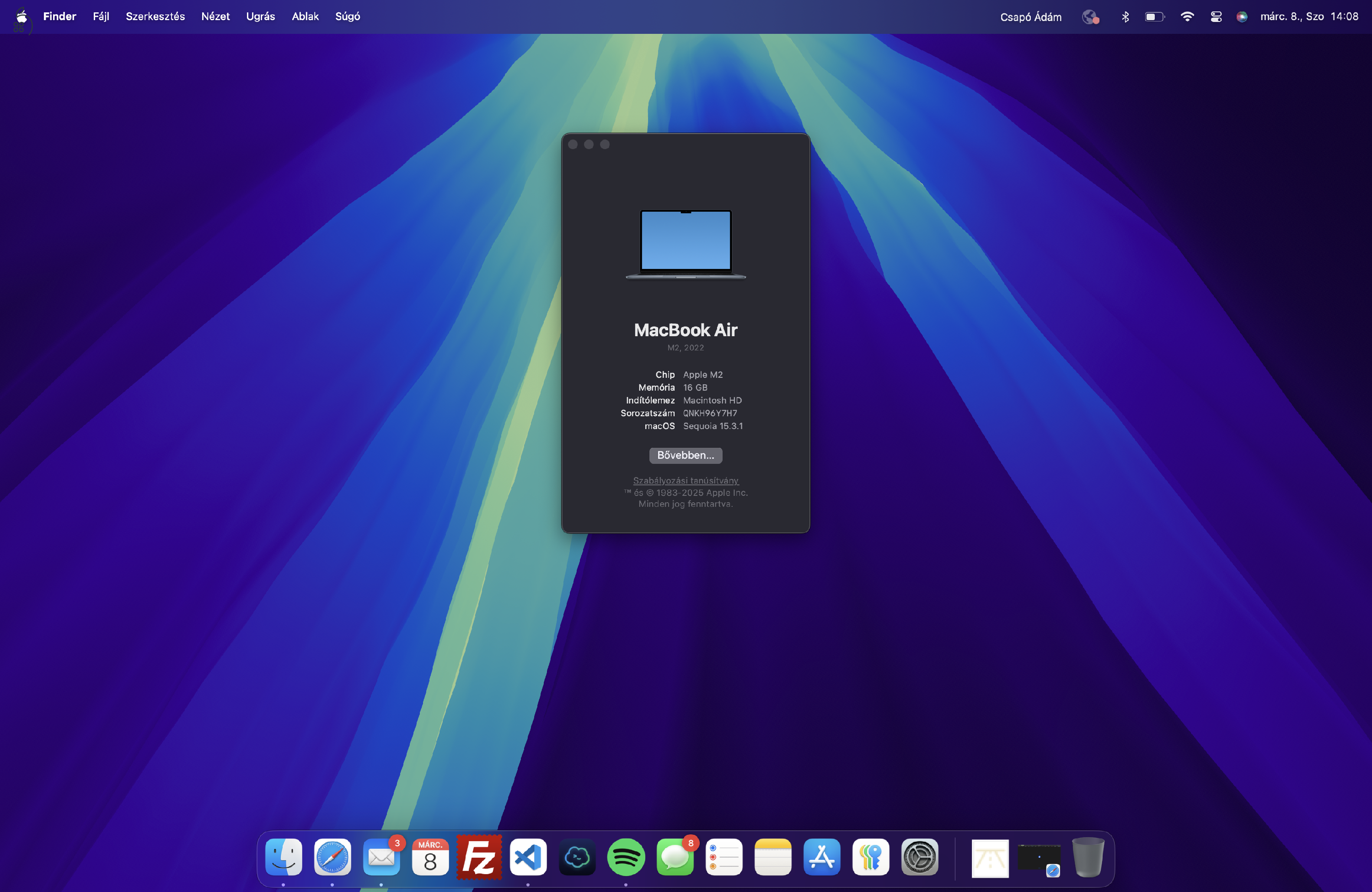
Task: Open the Wi-Fi status menu
Action: [1187, 17]
